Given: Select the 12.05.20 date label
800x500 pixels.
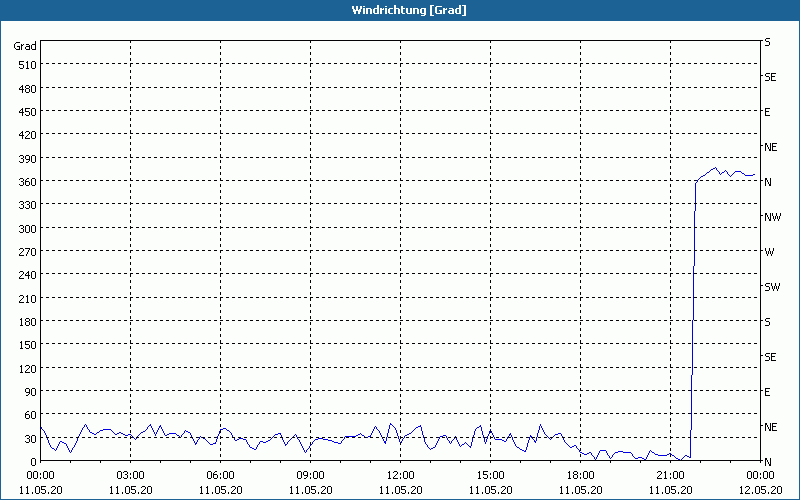Looking at the screenshot, I should 760,490.
